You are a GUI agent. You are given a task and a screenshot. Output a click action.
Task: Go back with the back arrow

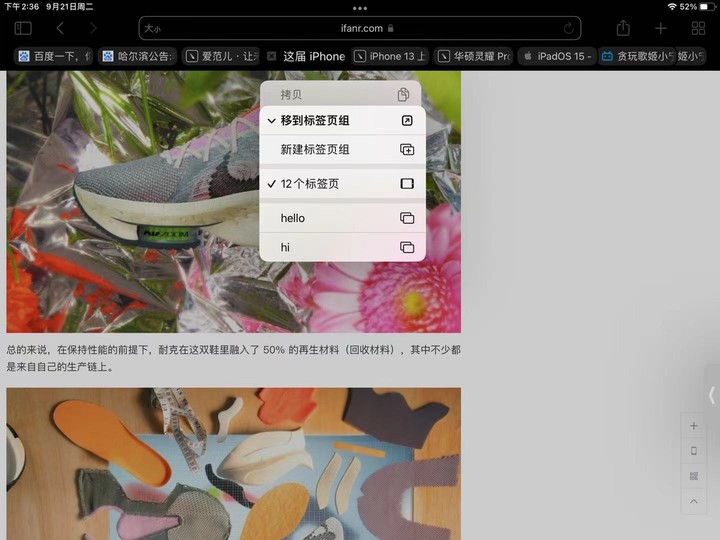[60, 29]
